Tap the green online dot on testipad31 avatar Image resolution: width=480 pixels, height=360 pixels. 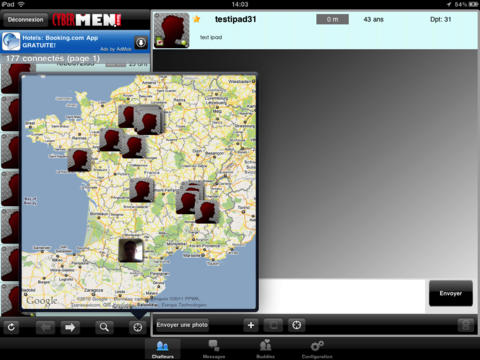click(183, 42)
